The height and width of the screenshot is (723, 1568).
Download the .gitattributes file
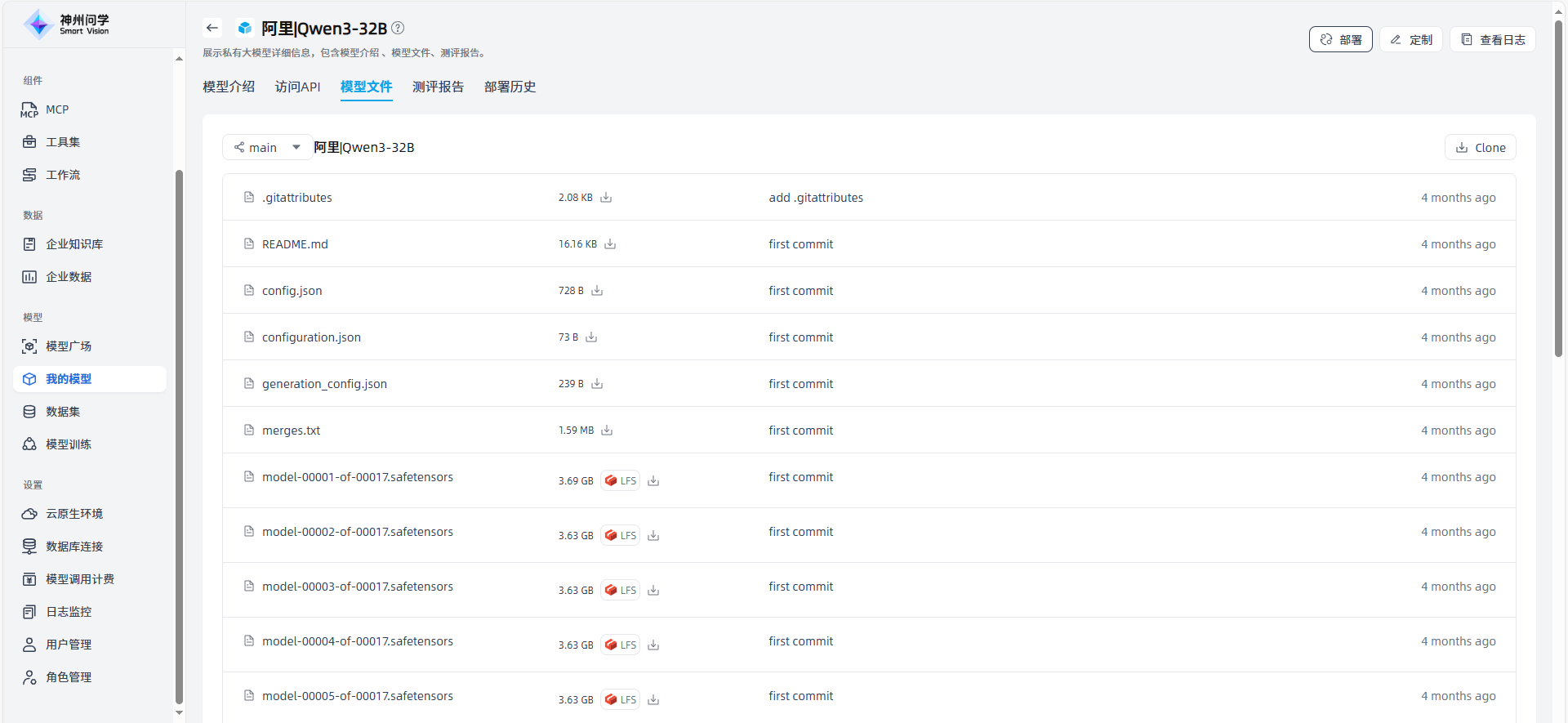coord(606,198)
